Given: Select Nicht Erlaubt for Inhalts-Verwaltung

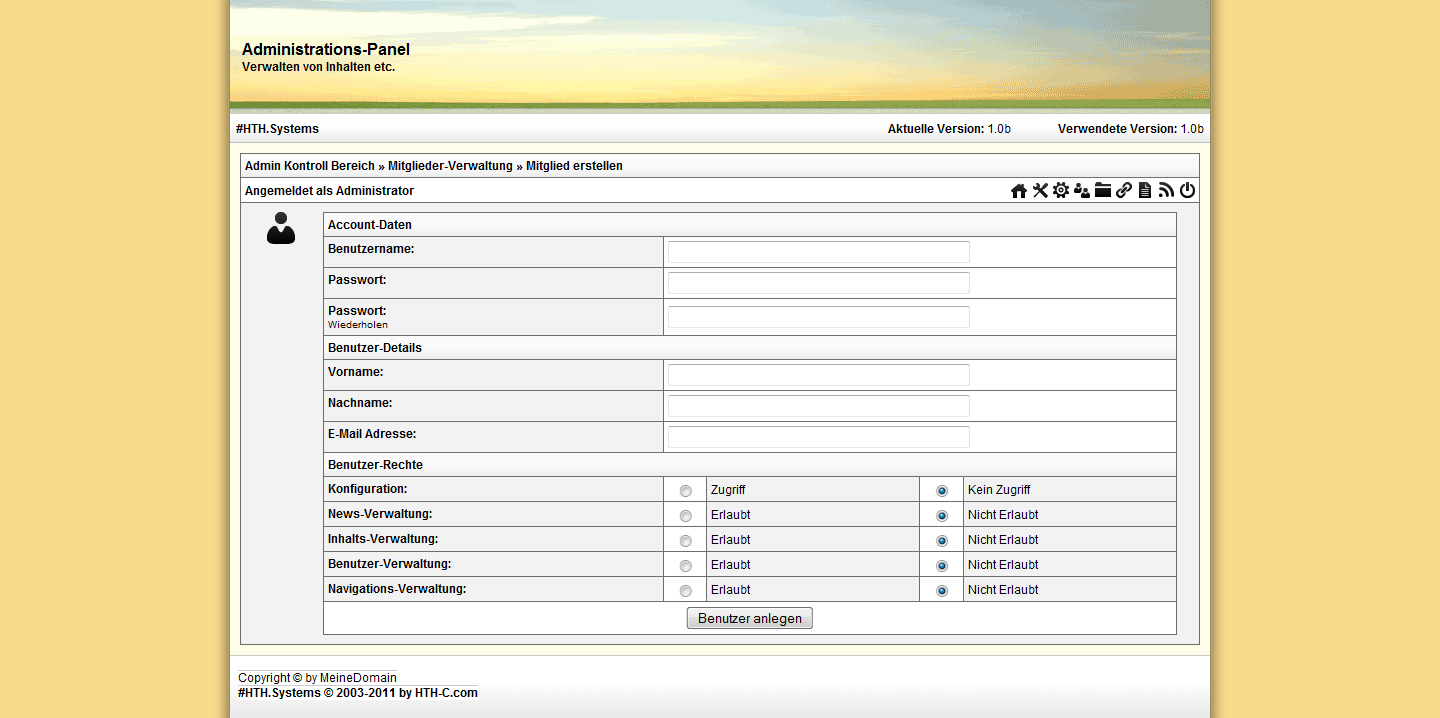Looking at the screenshot, I should coord(942,541).
